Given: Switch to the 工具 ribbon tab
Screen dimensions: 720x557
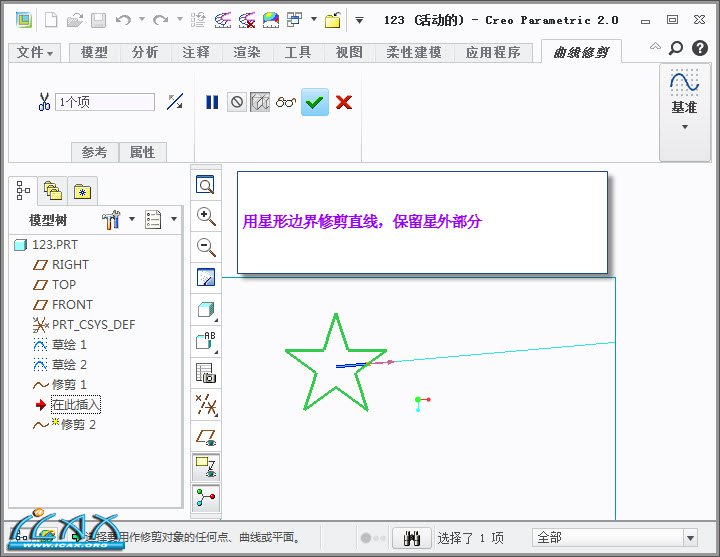Looking at the screenshot, I should point(298,52).
